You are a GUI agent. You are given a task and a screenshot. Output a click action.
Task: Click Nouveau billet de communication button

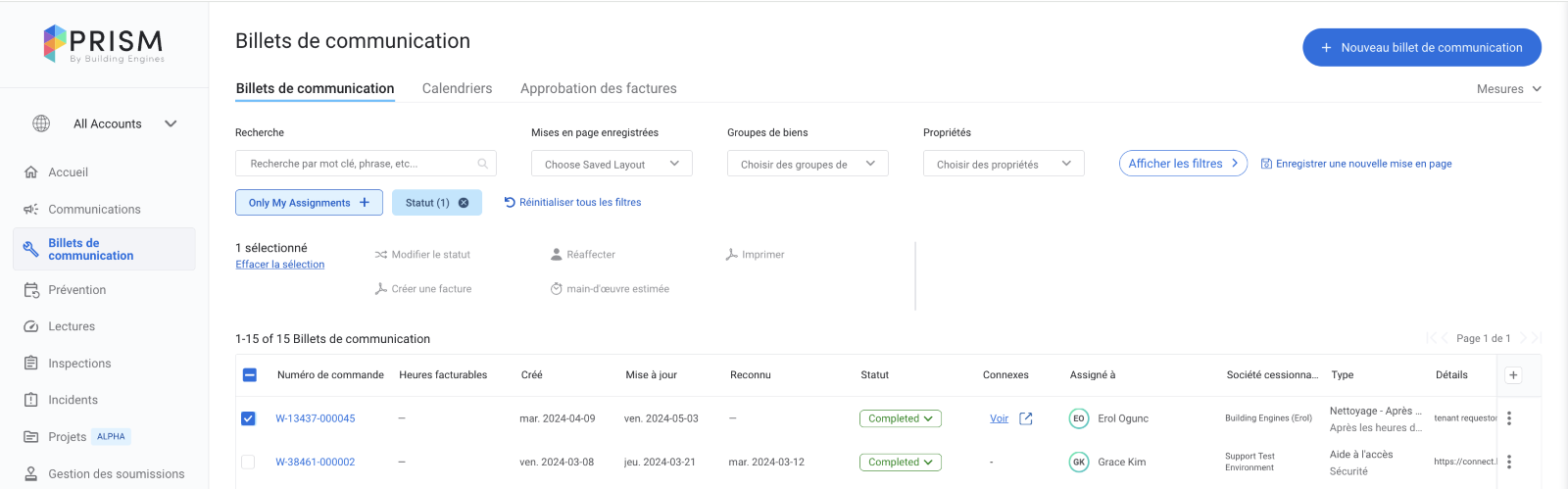1421,47
